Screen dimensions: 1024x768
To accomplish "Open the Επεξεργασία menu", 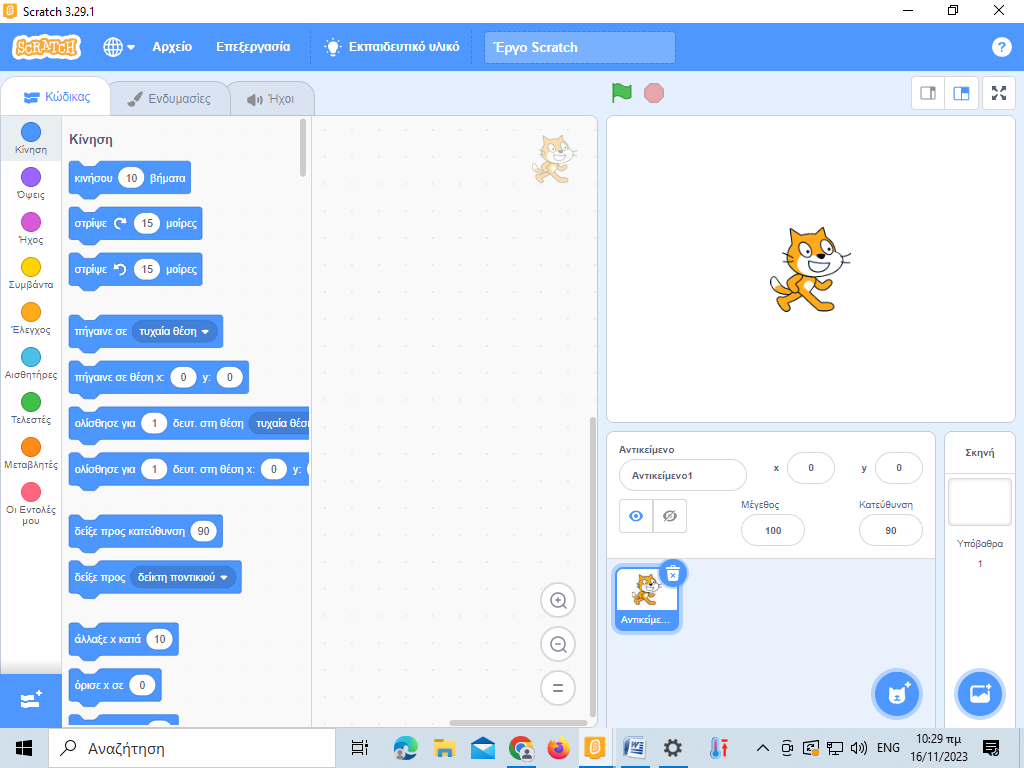I will click(253, 47).
